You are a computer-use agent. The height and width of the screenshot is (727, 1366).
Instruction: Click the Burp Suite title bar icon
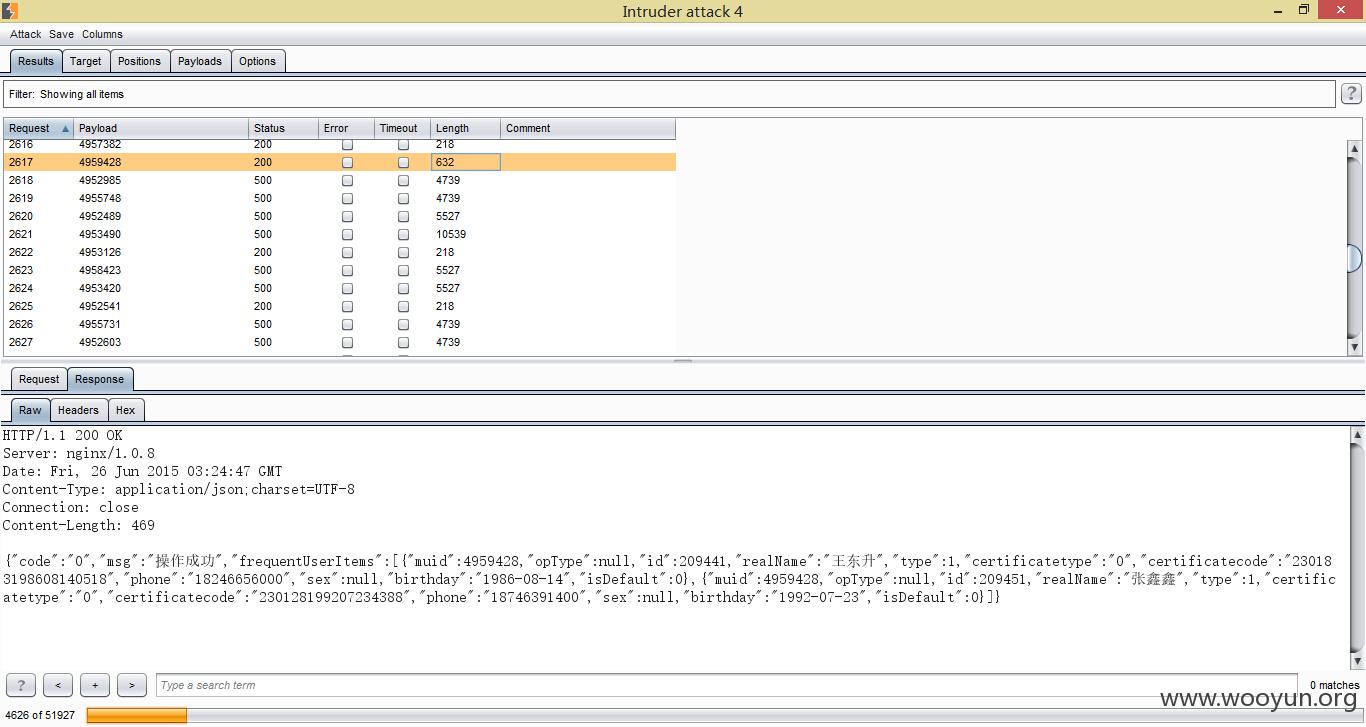[x=9, y=11]
